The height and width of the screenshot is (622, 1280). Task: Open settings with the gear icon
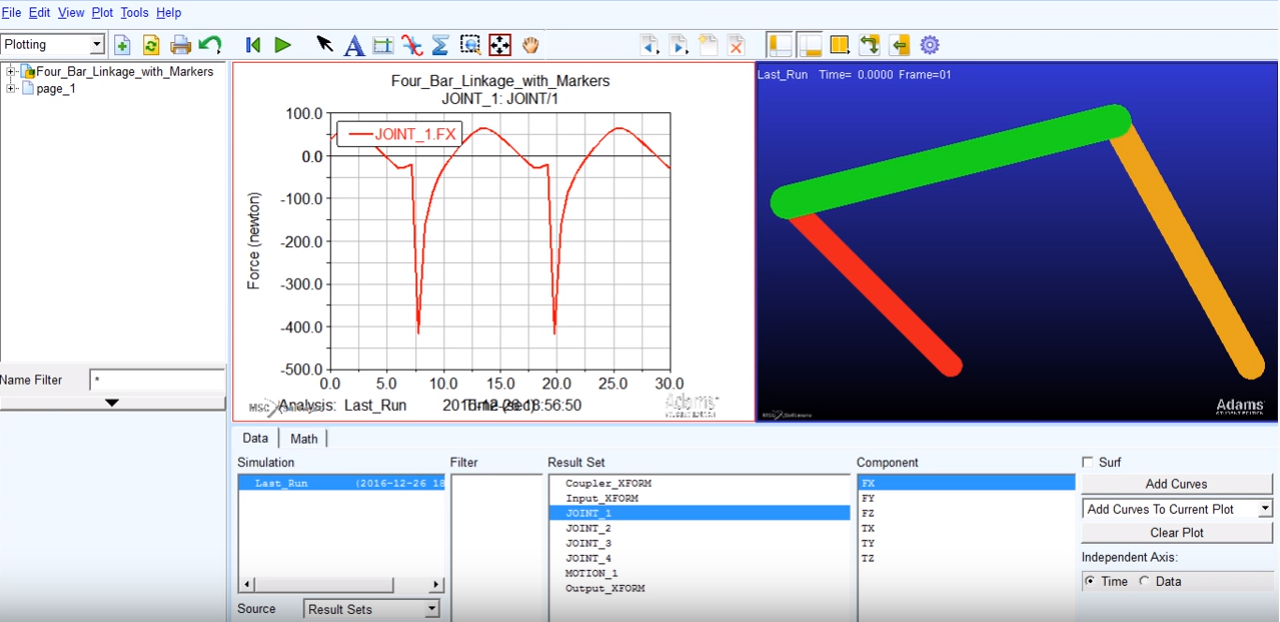point(930,45)
